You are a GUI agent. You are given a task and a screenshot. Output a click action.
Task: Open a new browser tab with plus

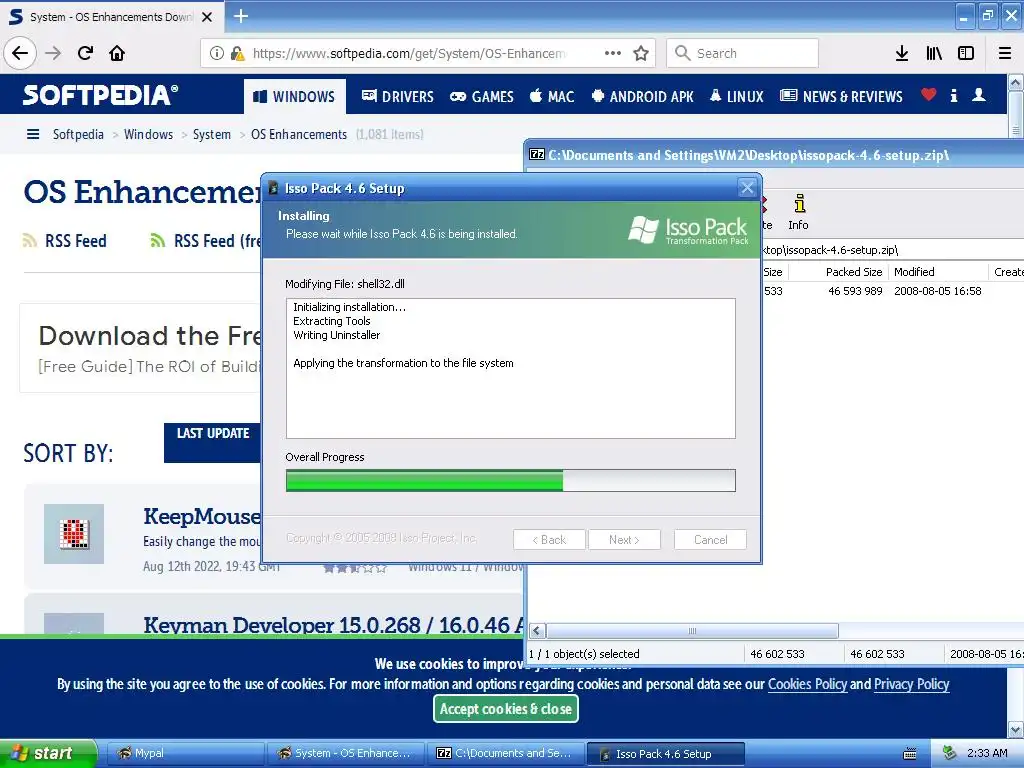241,16
